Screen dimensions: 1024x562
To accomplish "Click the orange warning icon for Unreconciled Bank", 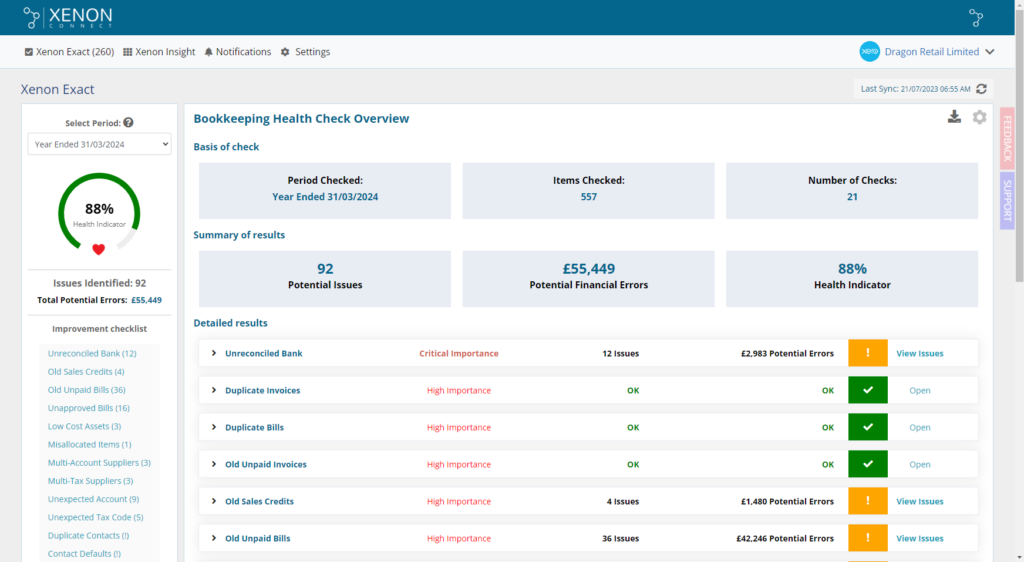I will click(x=867, y=353).
